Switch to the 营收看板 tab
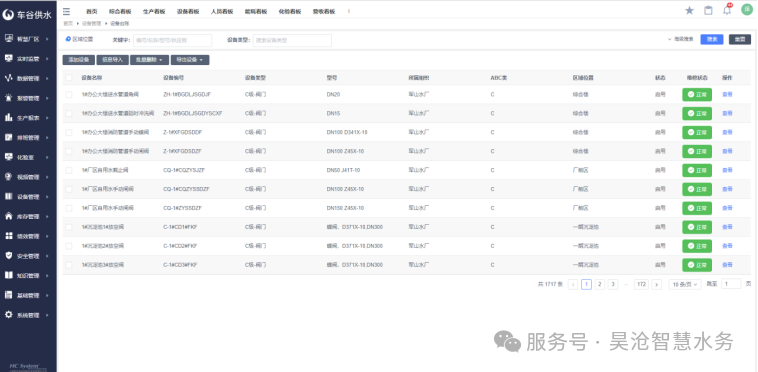758x372 pixels. (x=324, y=12)
